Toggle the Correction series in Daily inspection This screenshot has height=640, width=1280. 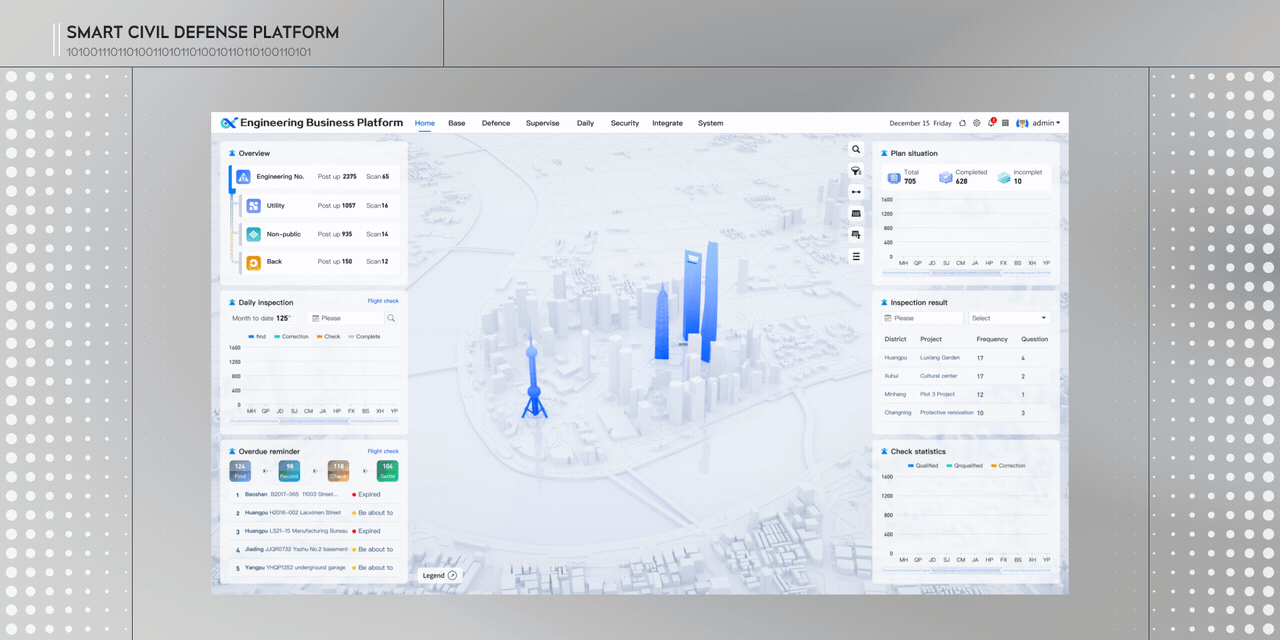tap(291, 337)
